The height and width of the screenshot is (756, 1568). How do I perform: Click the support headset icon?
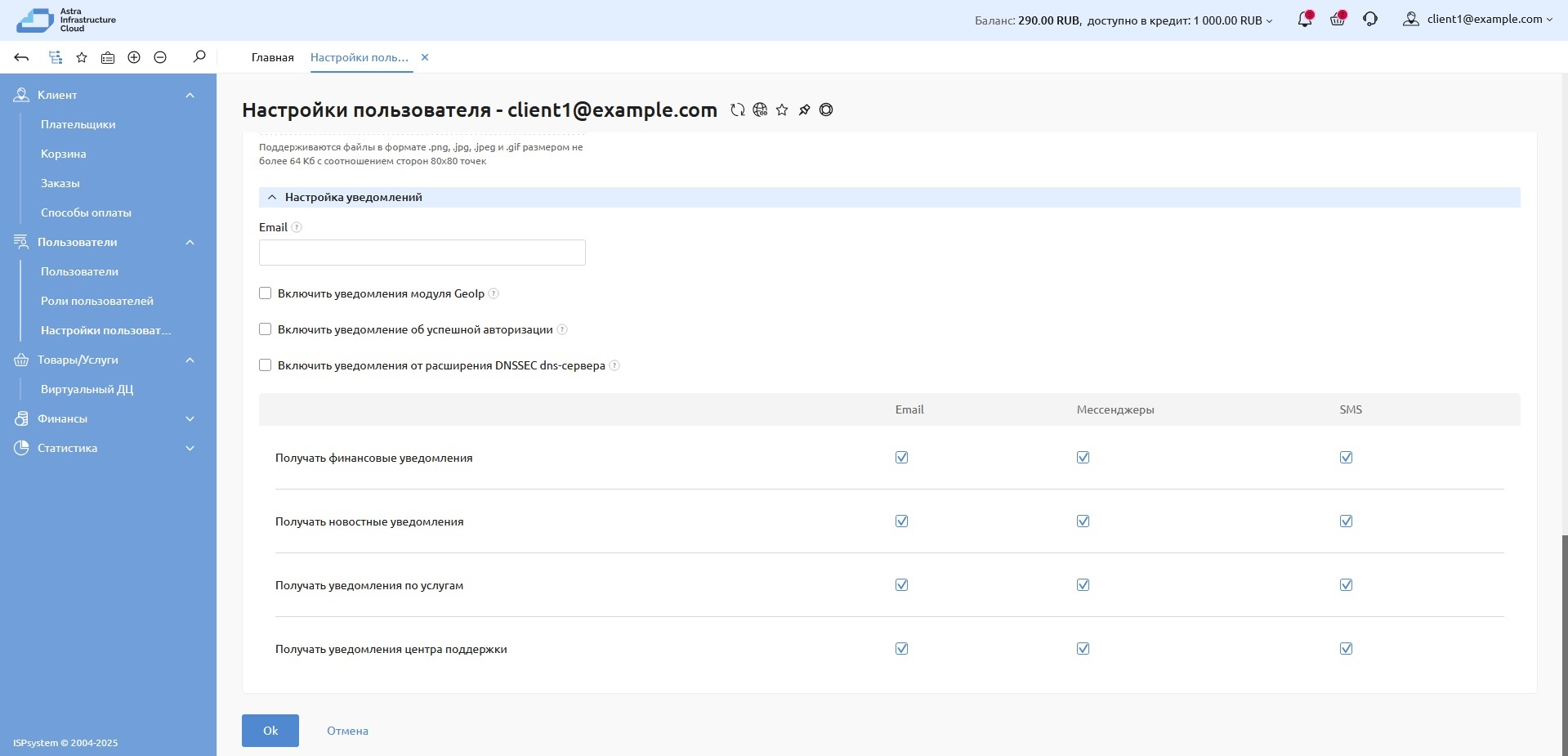(x=1370, y=19)
